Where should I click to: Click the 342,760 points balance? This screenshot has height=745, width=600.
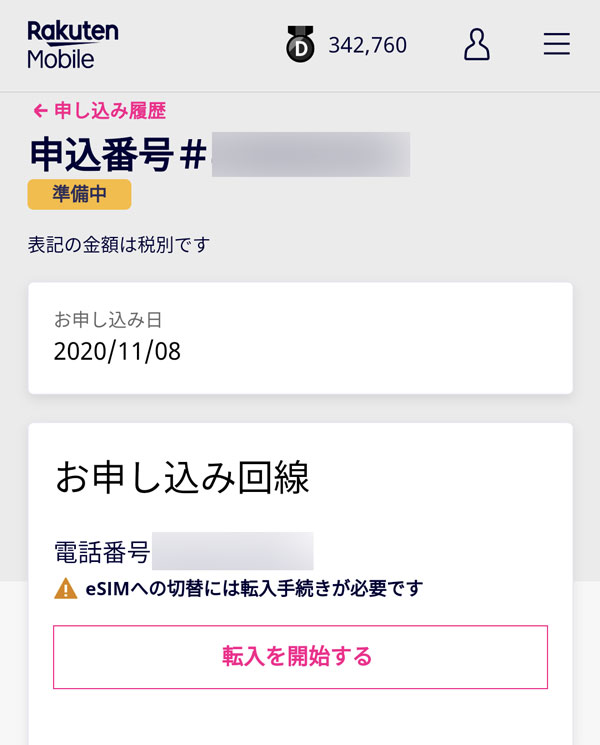pos(367,46)
